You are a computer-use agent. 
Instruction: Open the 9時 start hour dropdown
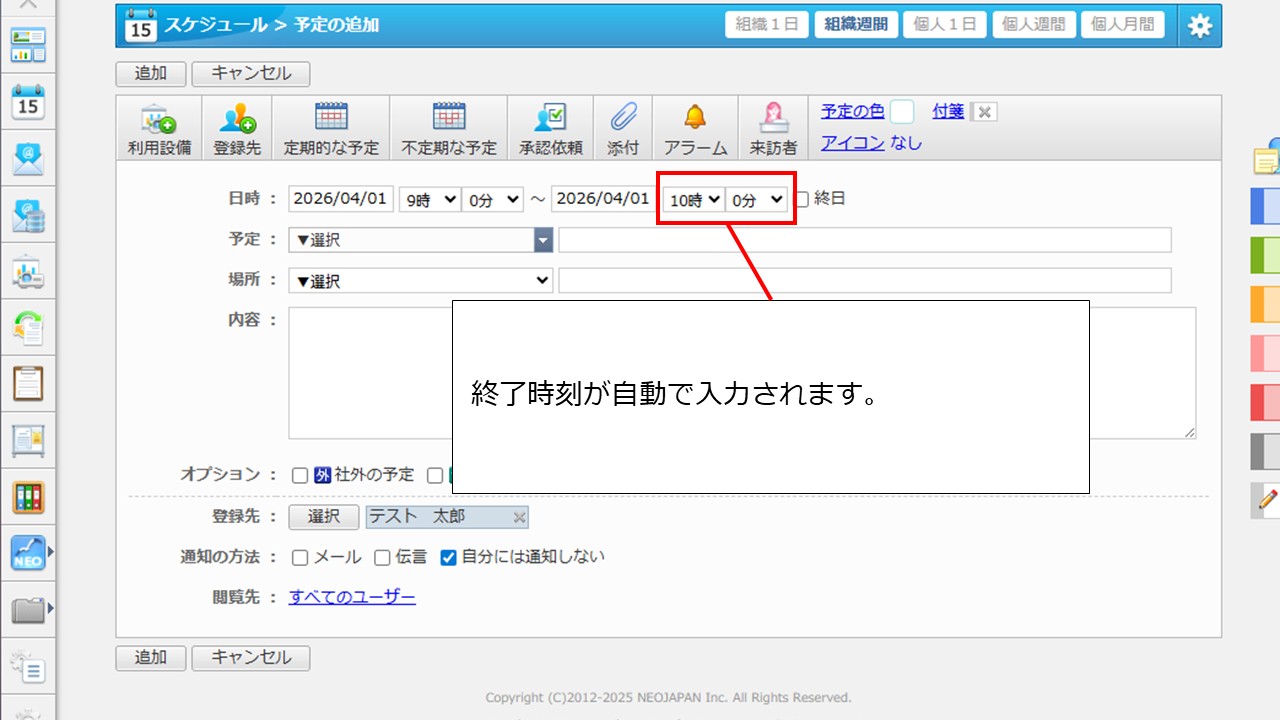(x=428, y=199)
